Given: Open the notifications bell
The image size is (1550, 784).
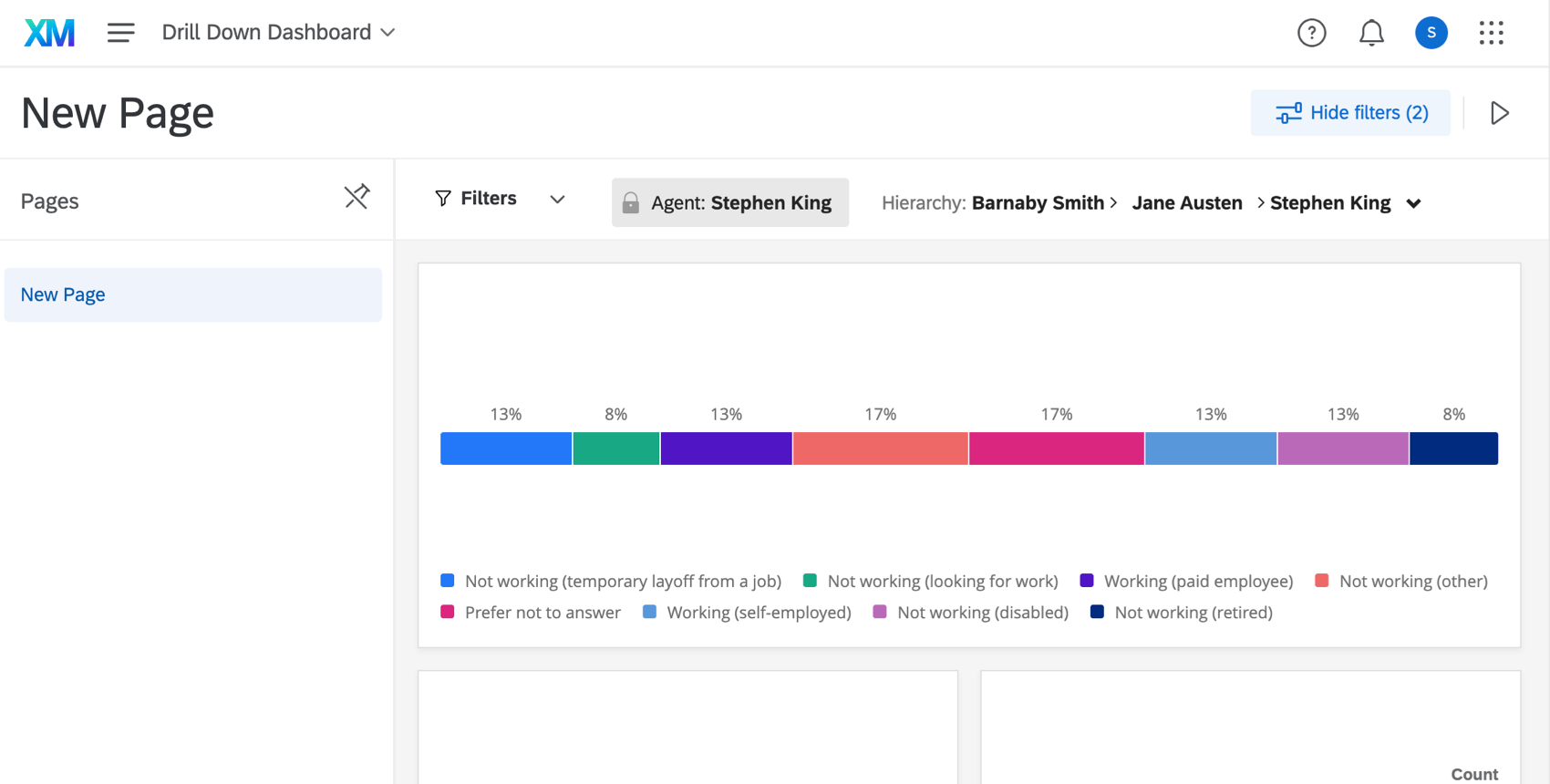Looking at the screenshot, I should pos(1371,33).
